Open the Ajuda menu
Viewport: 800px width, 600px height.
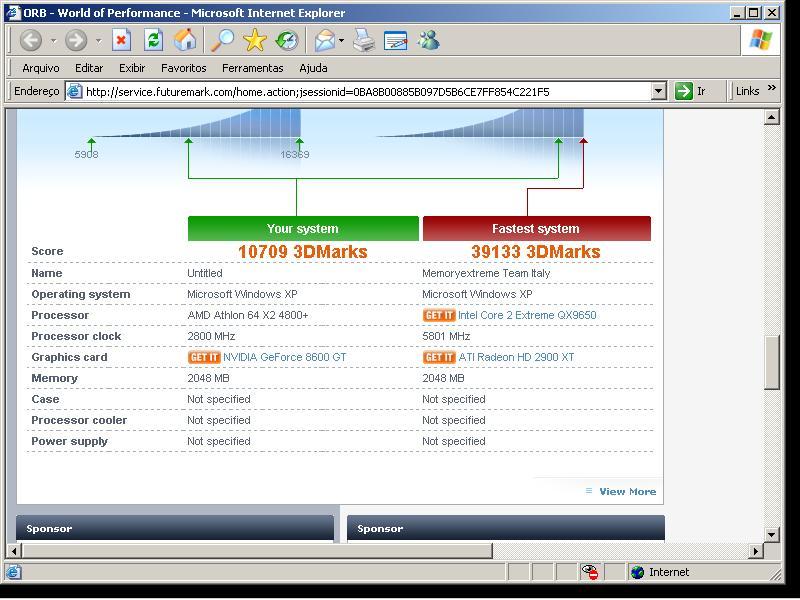(313, 68)
